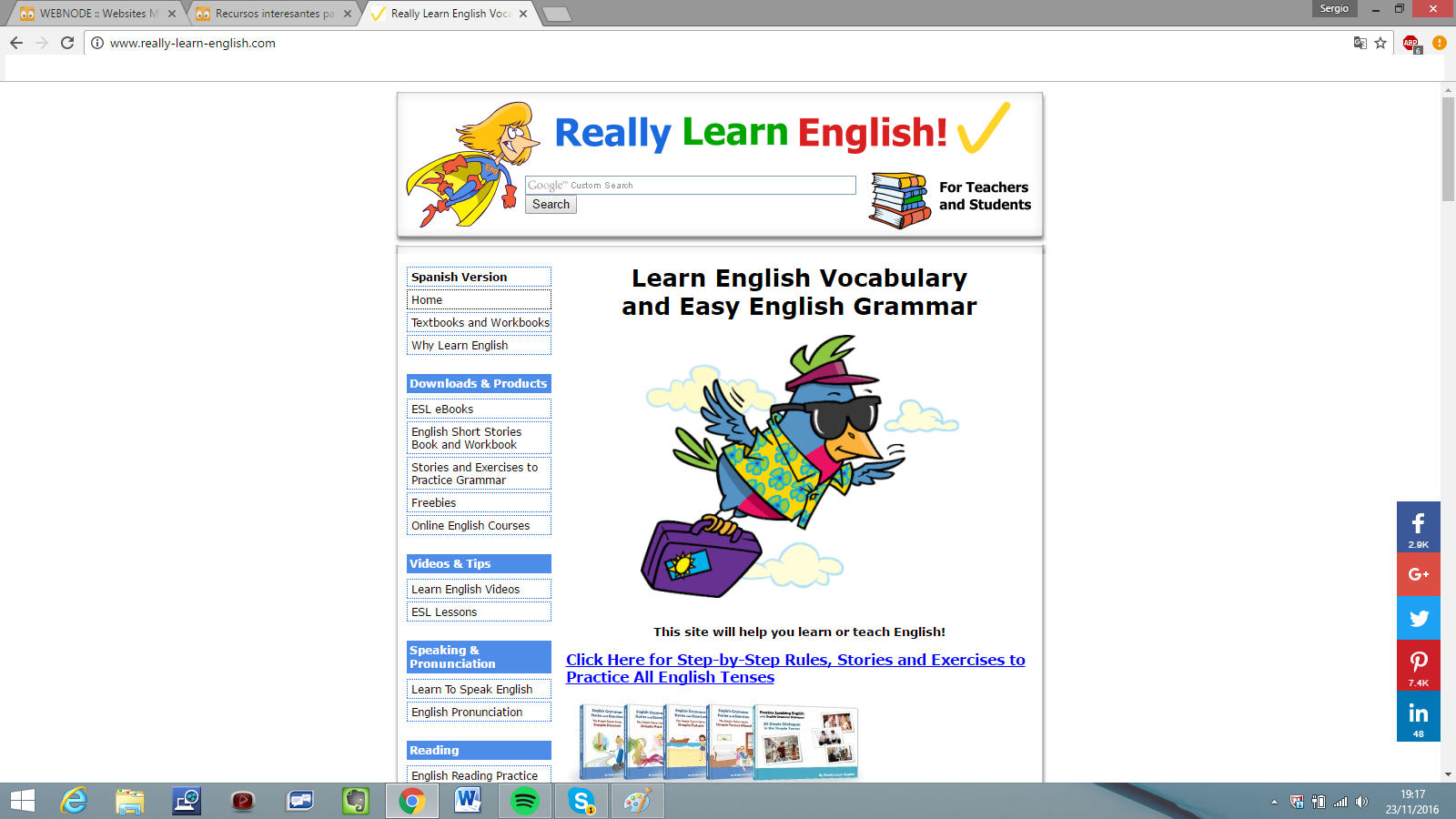This screenshot has height=819, width=1456.
Task: Open the Spanish Version menu item
Action: pyautogui.click(x=479, y=277)
